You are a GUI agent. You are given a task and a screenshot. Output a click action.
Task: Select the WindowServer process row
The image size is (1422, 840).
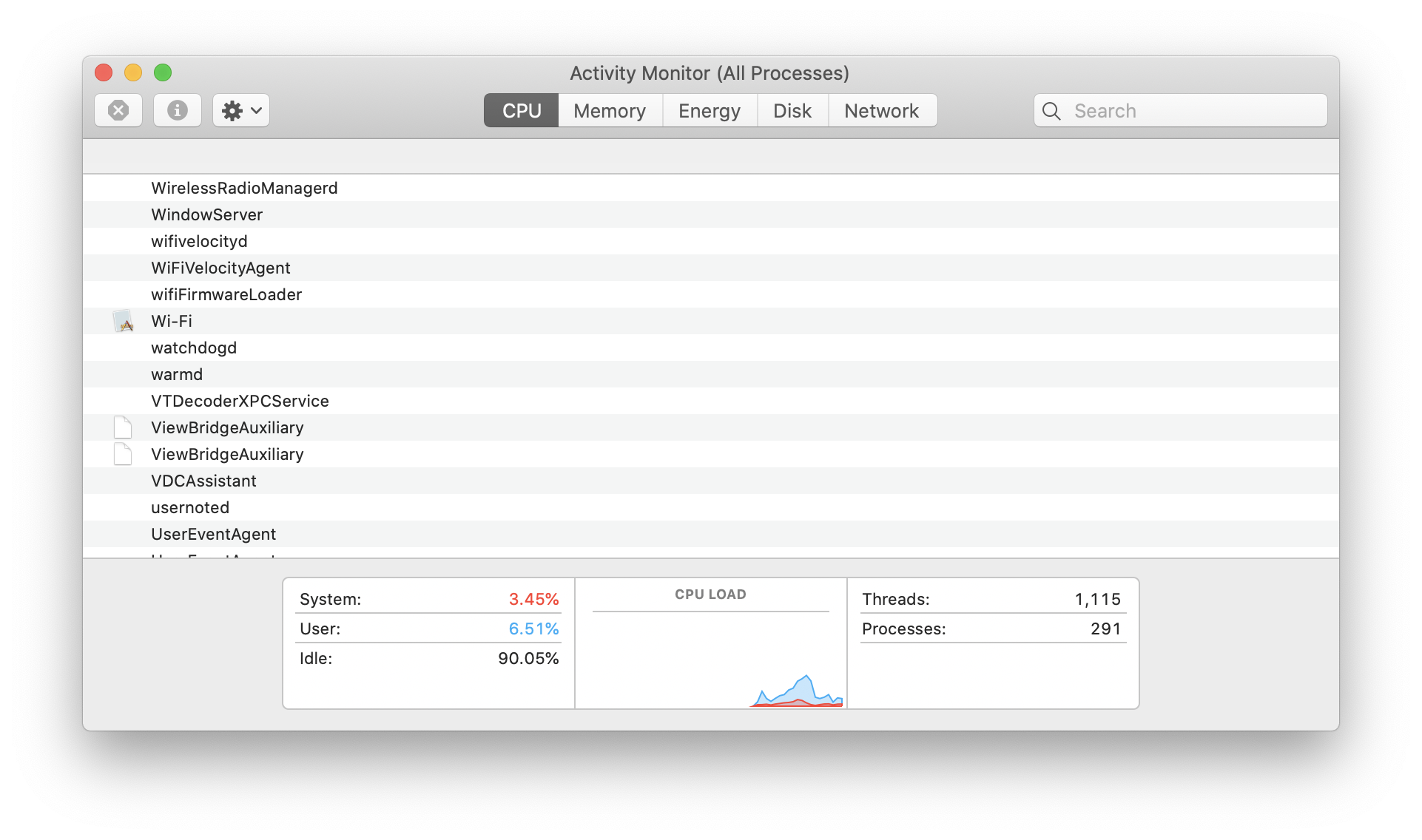207,214
